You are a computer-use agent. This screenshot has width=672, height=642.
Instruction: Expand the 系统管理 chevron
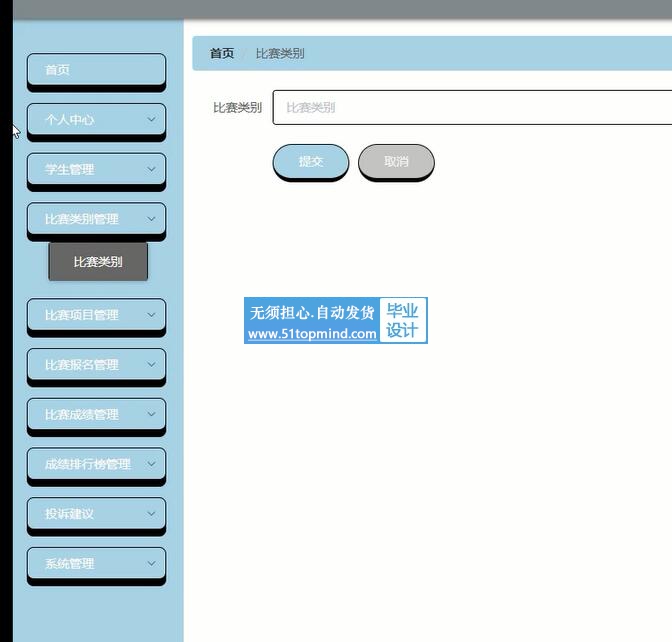151,563
